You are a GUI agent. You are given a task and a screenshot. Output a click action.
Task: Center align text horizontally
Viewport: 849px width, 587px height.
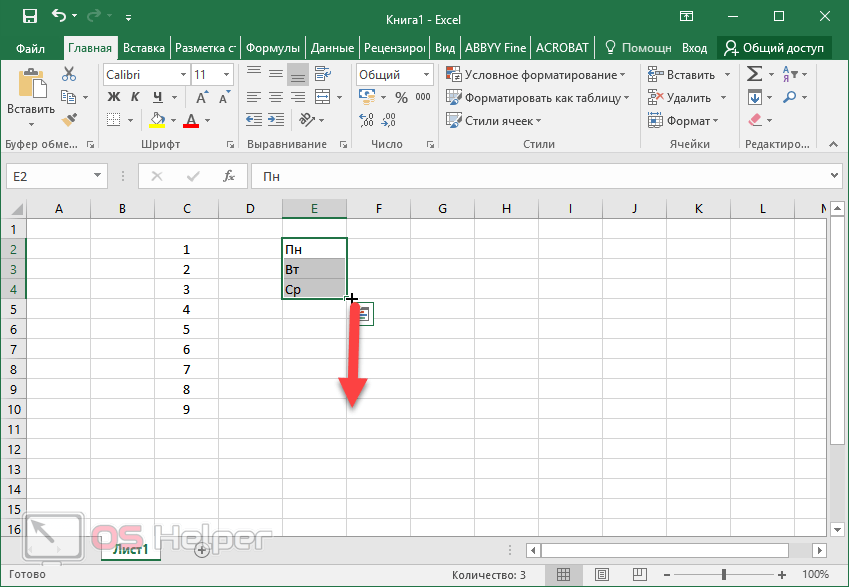pyautogui.click(x=275, y=98)
